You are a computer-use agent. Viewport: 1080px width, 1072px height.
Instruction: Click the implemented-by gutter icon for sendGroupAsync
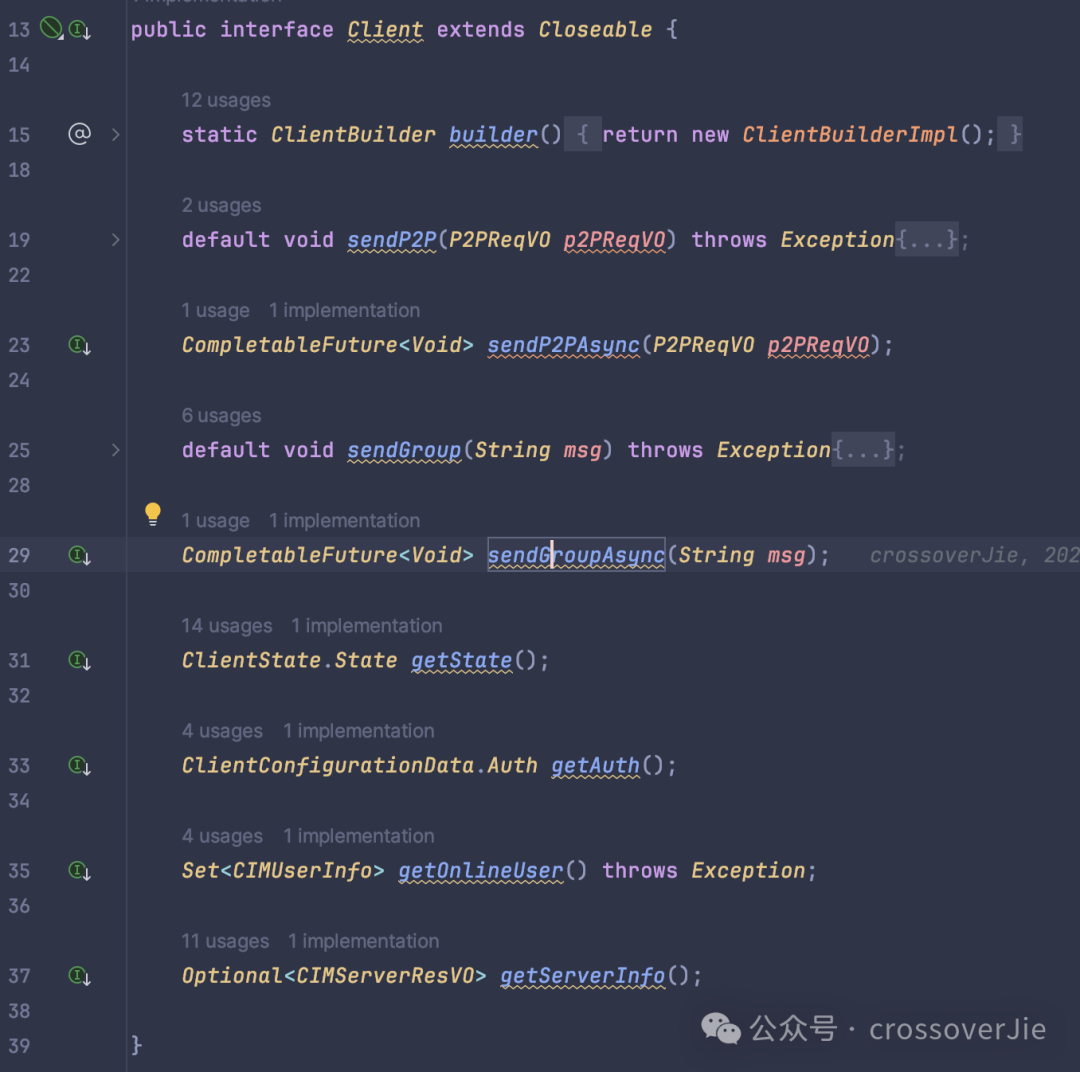(80, 555)
